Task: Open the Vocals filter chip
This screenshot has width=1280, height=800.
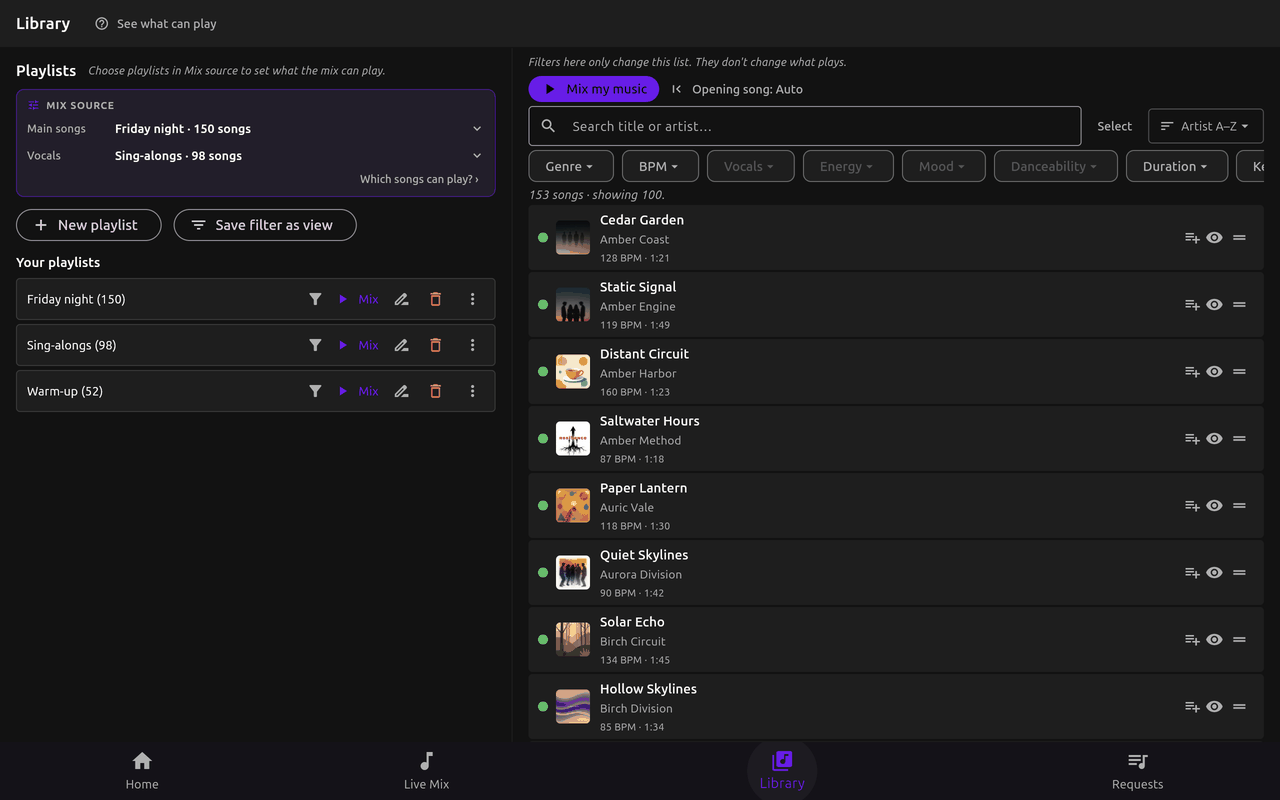Action: (x=751, y=166)
